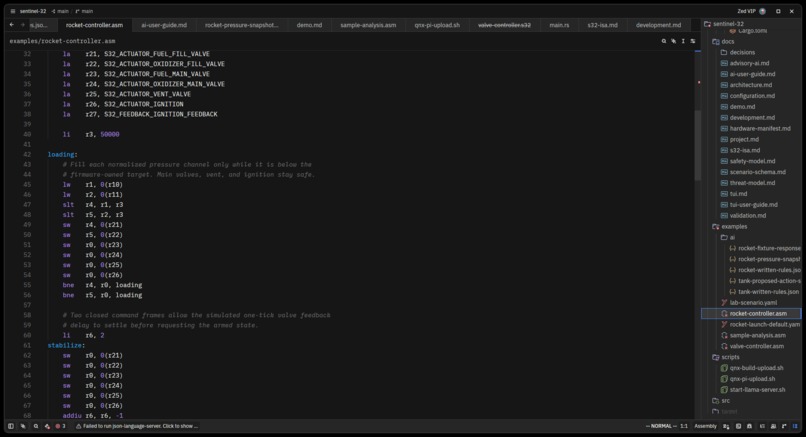Switch to the sample-analysis.asm tab
Image resolution: width=806 pixels, height=437 pixels.
tap(368, 25)
